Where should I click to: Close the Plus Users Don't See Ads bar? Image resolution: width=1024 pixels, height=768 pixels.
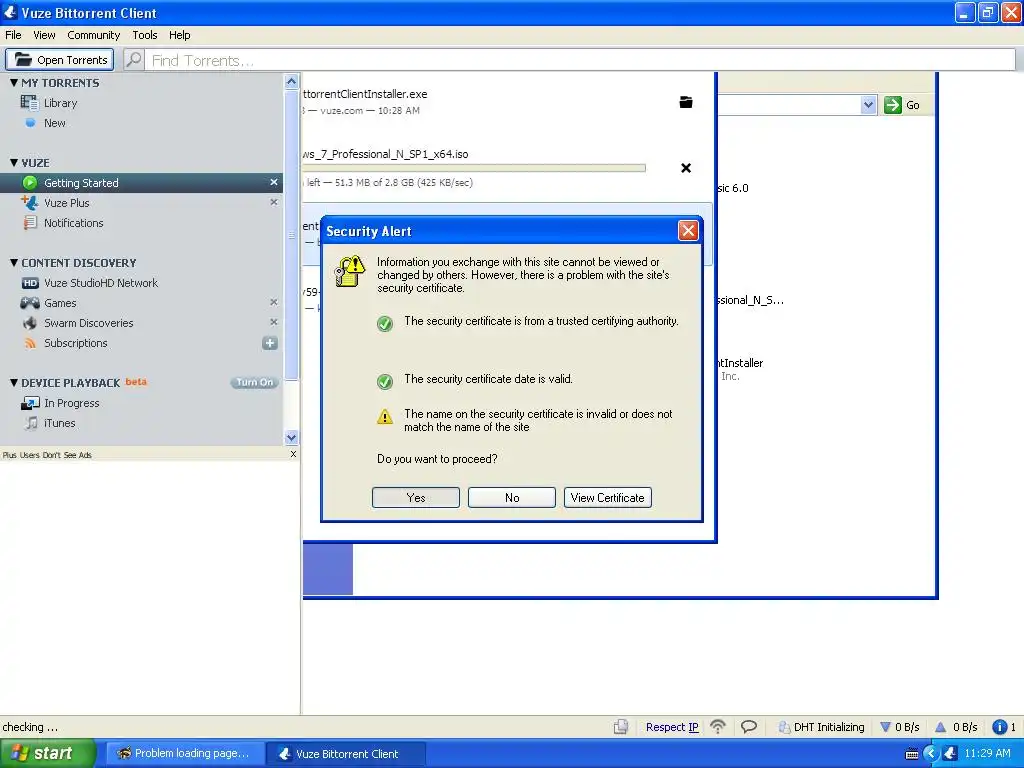click(x=293, y=454)
